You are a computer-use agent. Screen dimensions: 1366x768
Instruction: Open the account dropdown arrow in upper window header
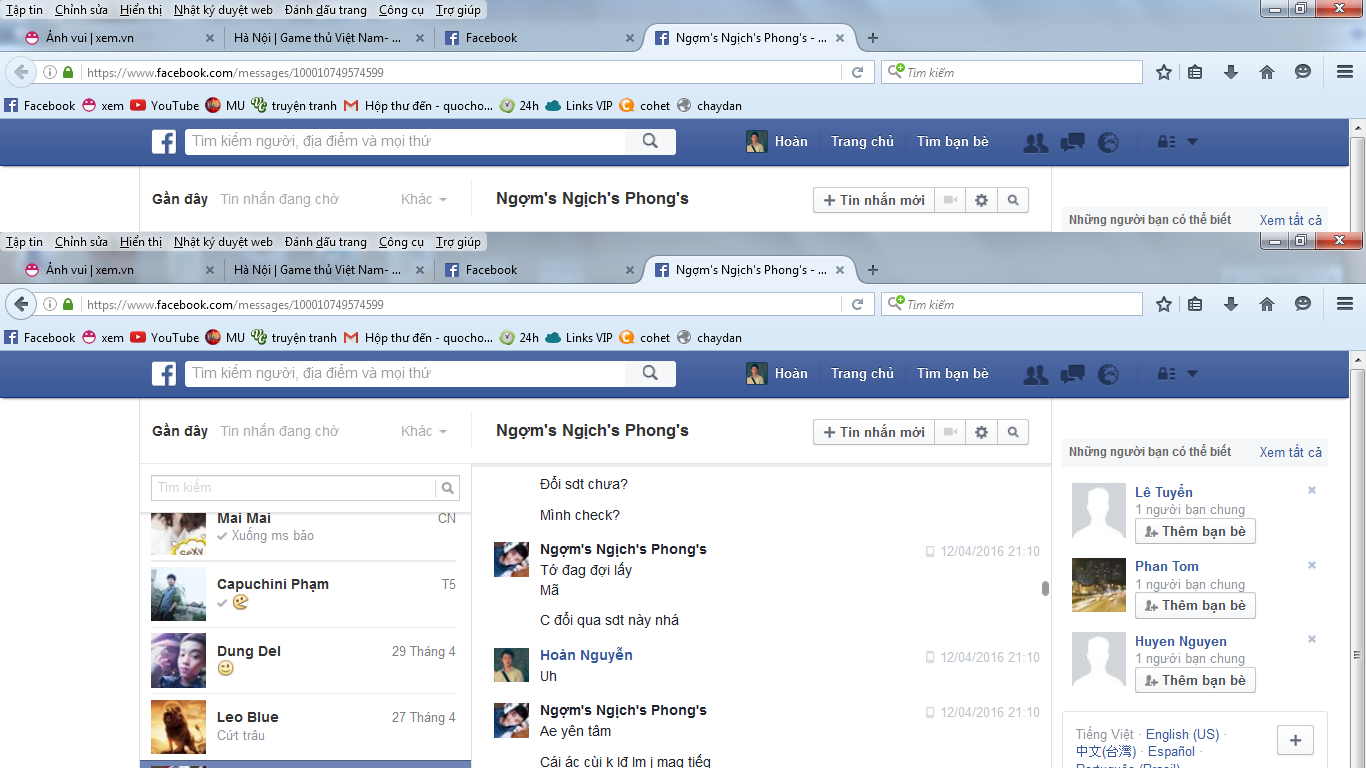1192,142
